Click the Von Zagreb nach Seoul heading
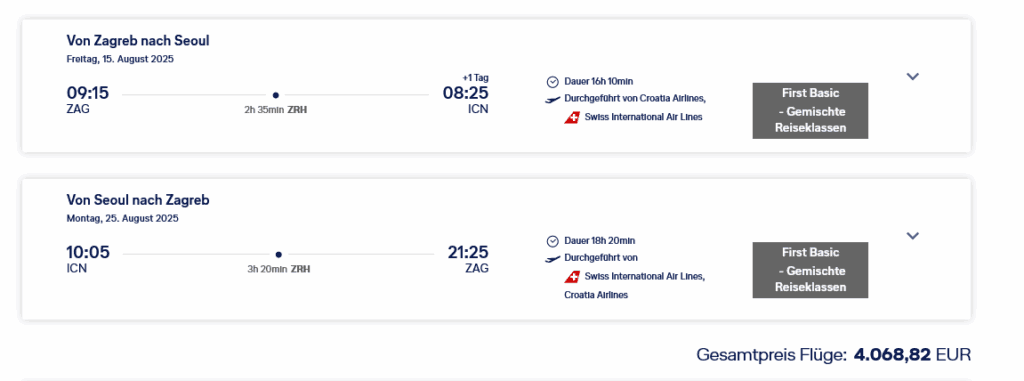The height and width of the screenshot is (381, 1024). click(x=138, y=41)
